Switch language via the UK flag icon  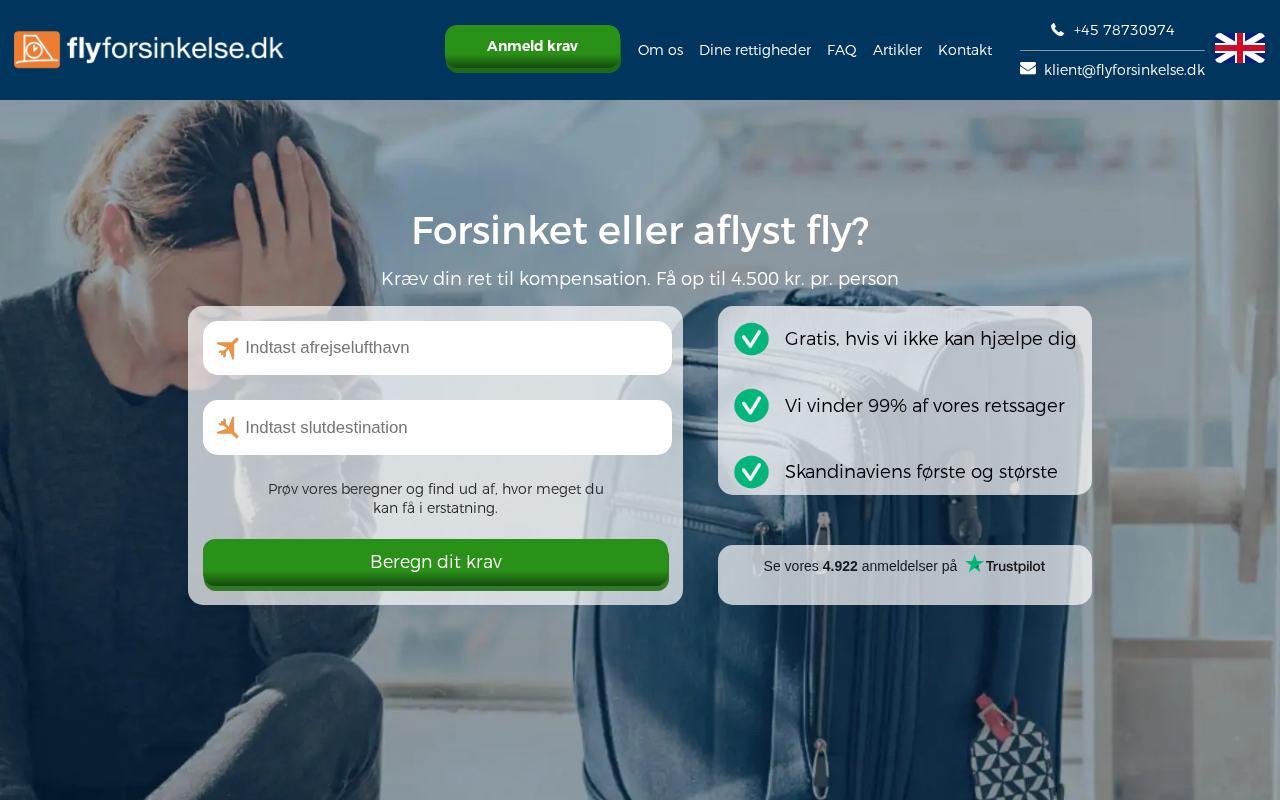(1240, 48)
